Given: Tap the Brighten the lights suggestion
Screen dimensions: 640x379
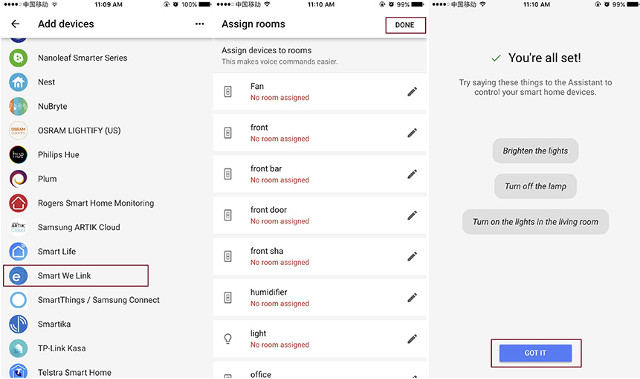Looking at the screenshot, I should pyautogui.click(x=536, y=151).
